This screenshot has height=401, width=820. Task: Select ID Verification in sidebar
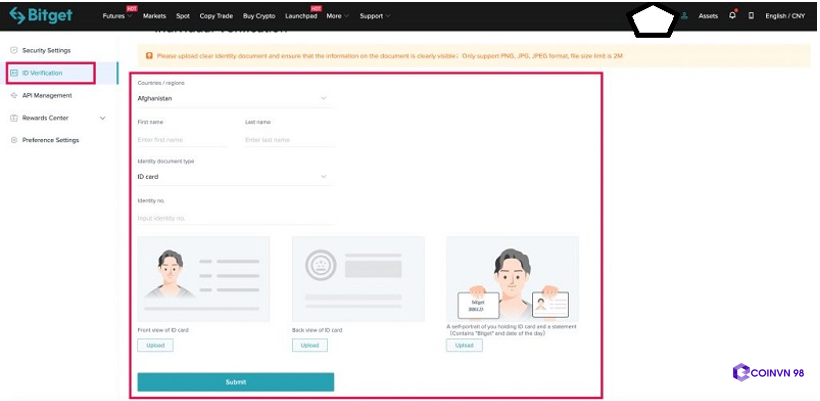pos(50,73)
